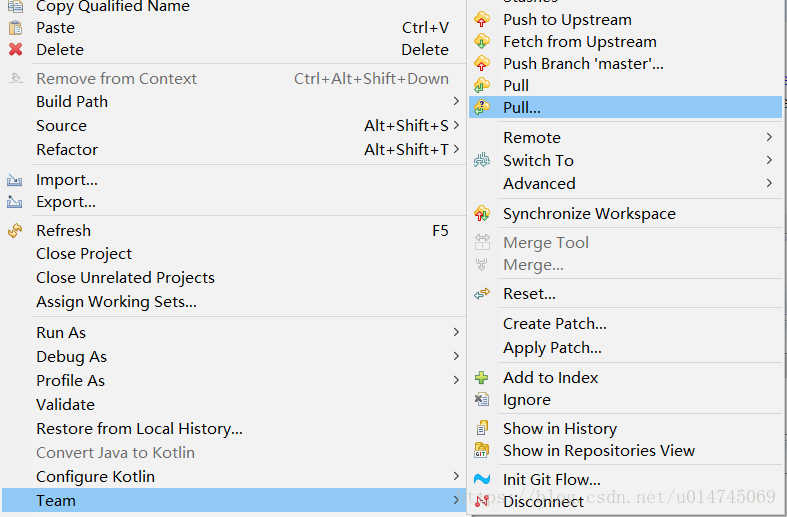Select Validate from the menu
The image size is (787, 517).
pyautogui.click(x=234, y=405)
